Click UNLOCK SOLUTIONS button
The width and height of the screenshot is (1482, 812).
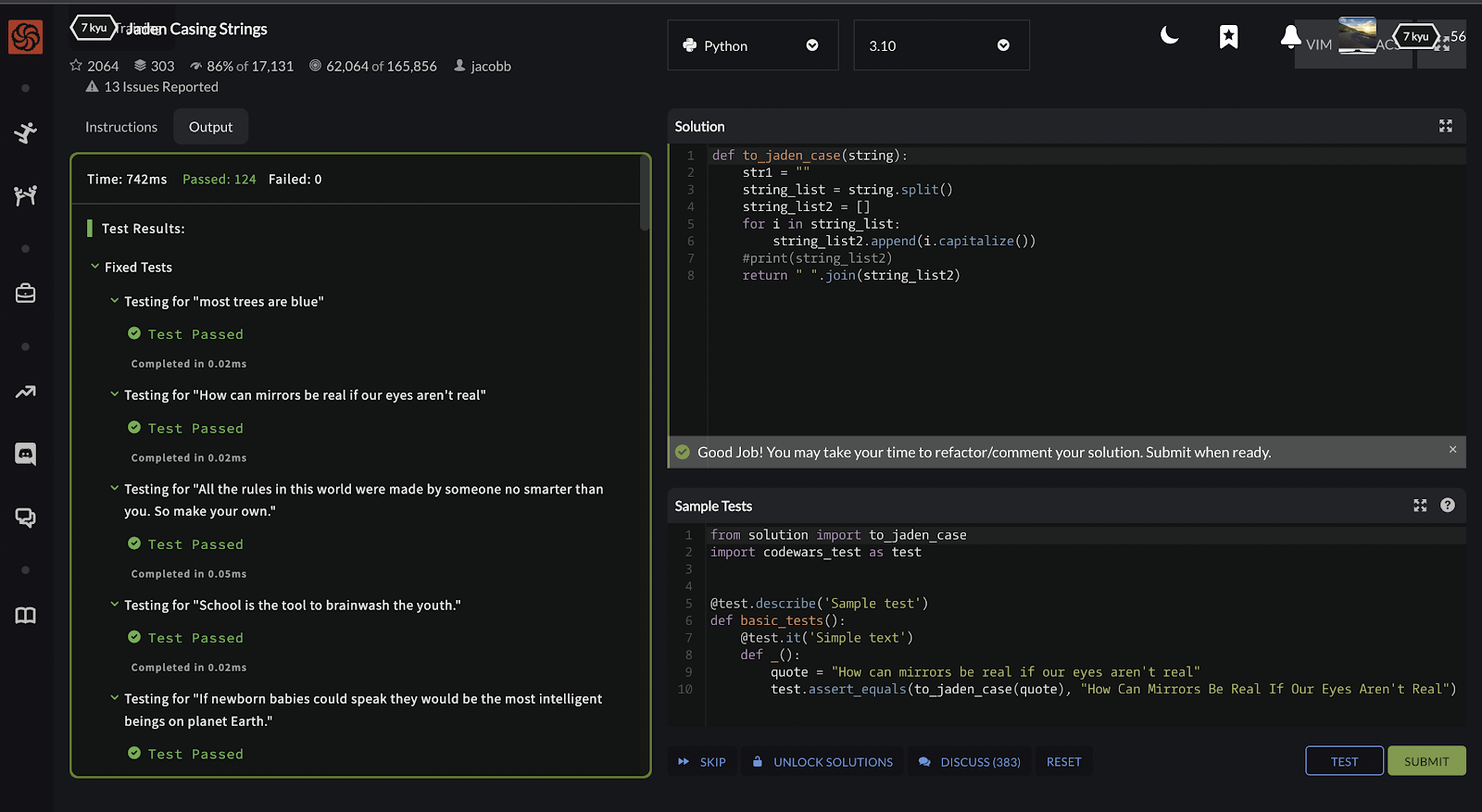pyautogui.click(x=823, y=762)
